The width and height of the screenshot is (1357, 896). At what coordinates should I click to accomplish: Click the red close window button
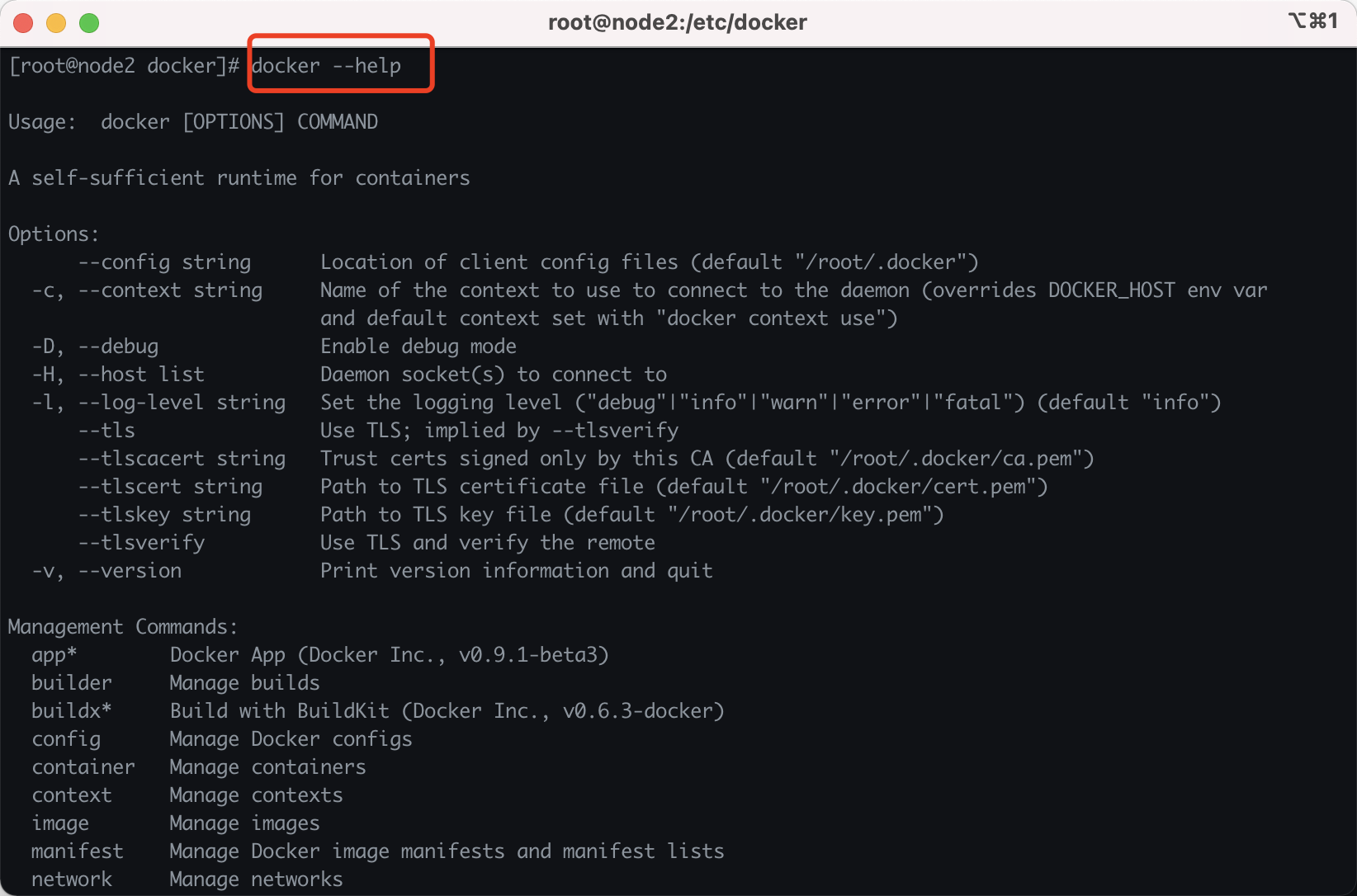(x=23, y=23)
